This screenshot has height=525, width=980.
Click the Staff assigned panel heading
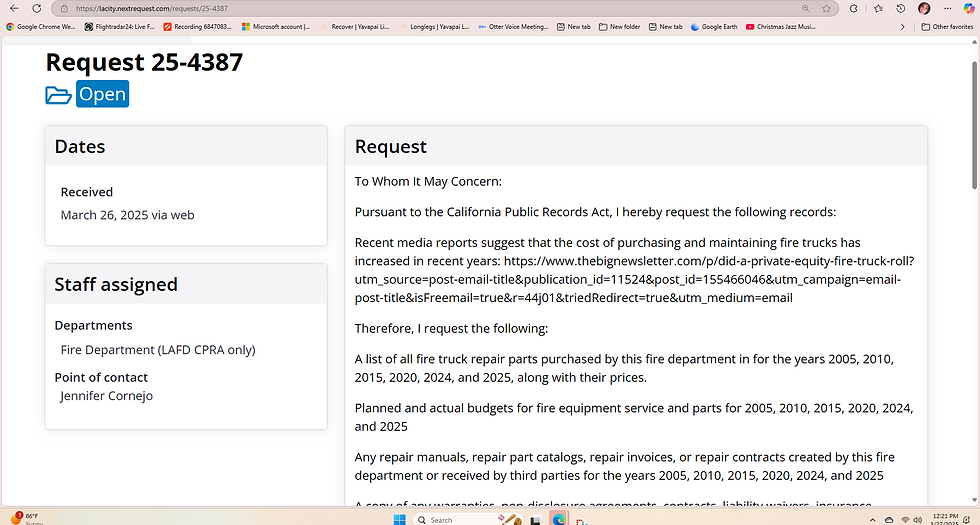point(116,284)
